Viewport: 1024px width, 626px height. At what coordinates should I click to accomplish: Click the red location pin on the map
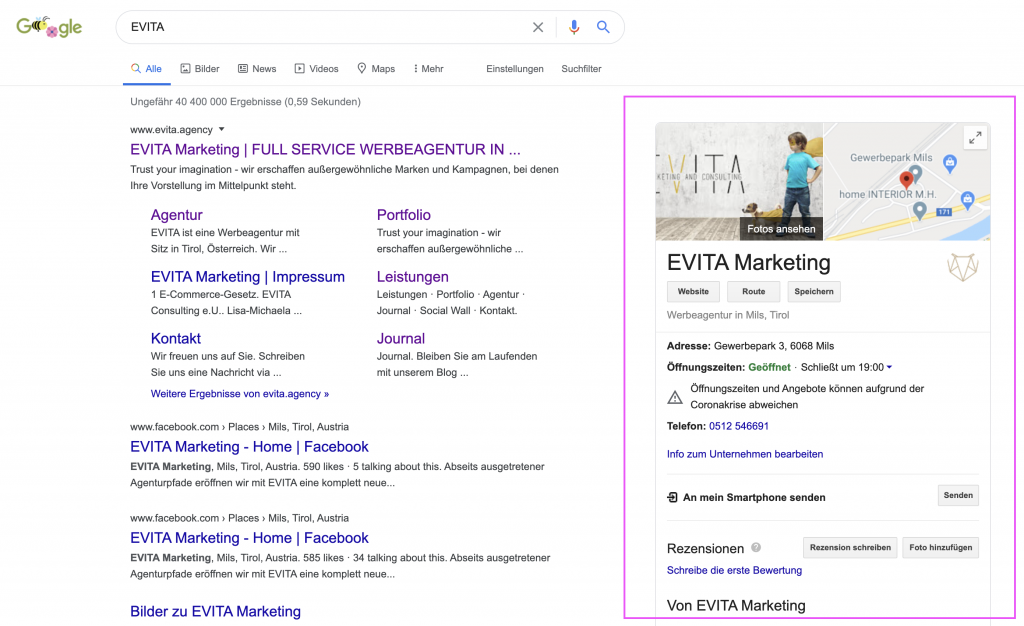coord(906,180)
